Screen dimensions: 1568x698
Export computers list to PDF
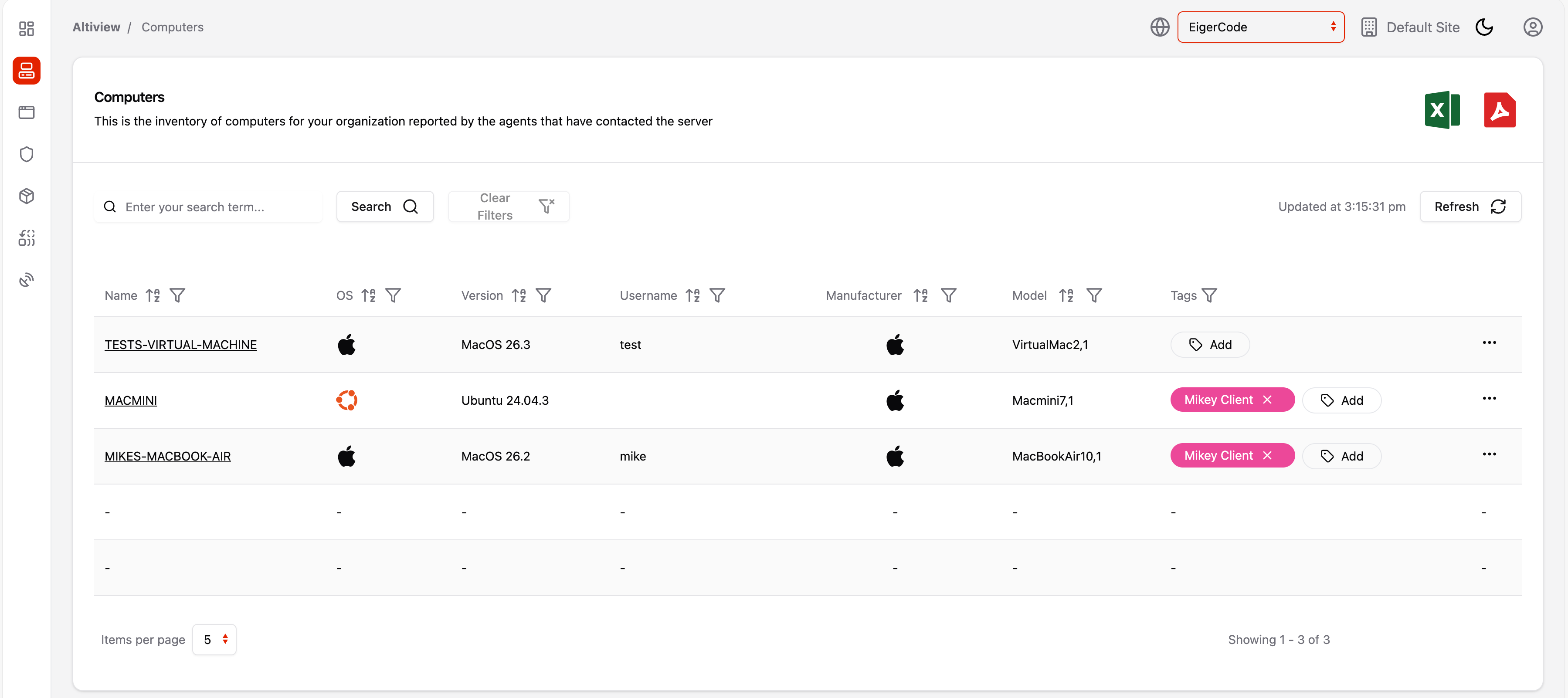click(x=1499, y=110)
